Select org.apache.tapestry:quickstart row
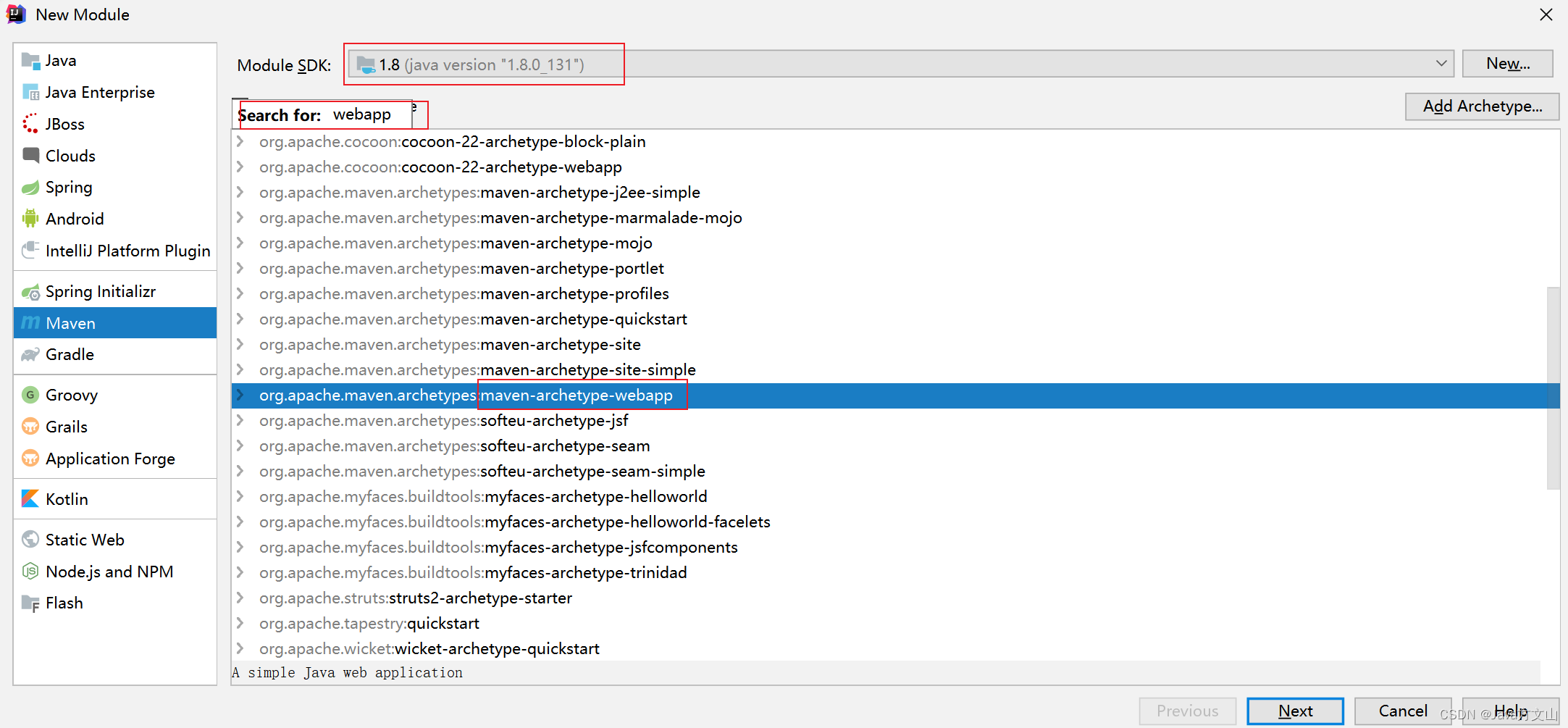The width and height of the screenshot is (1568, 728). pos(895,623)
